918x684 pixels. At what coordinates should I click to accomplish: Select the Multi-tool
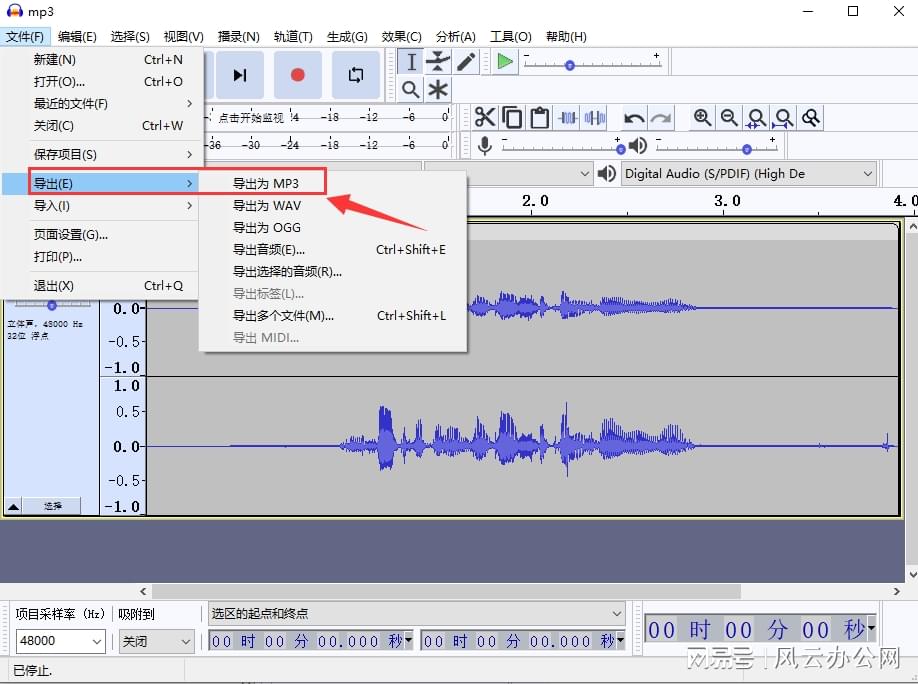tap(438, 89)
